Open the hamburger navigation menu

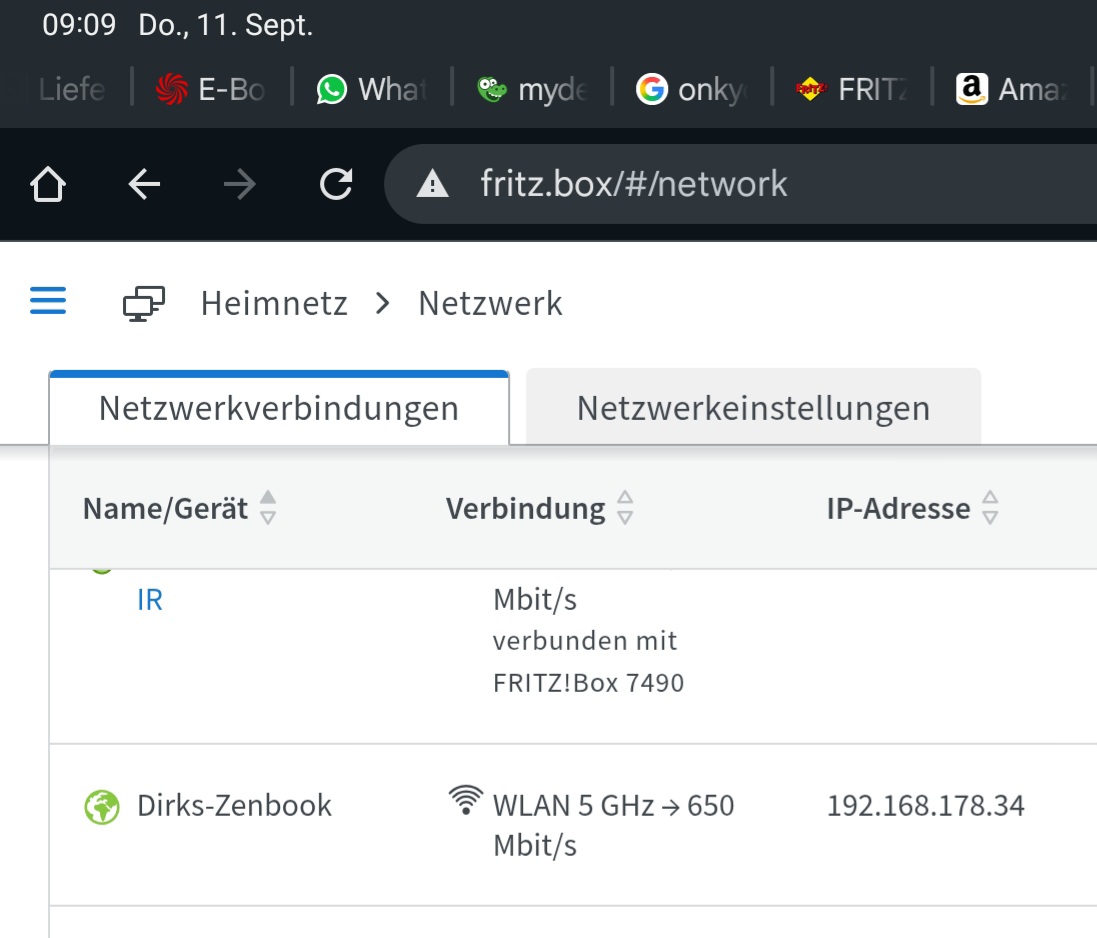(48, 301)
